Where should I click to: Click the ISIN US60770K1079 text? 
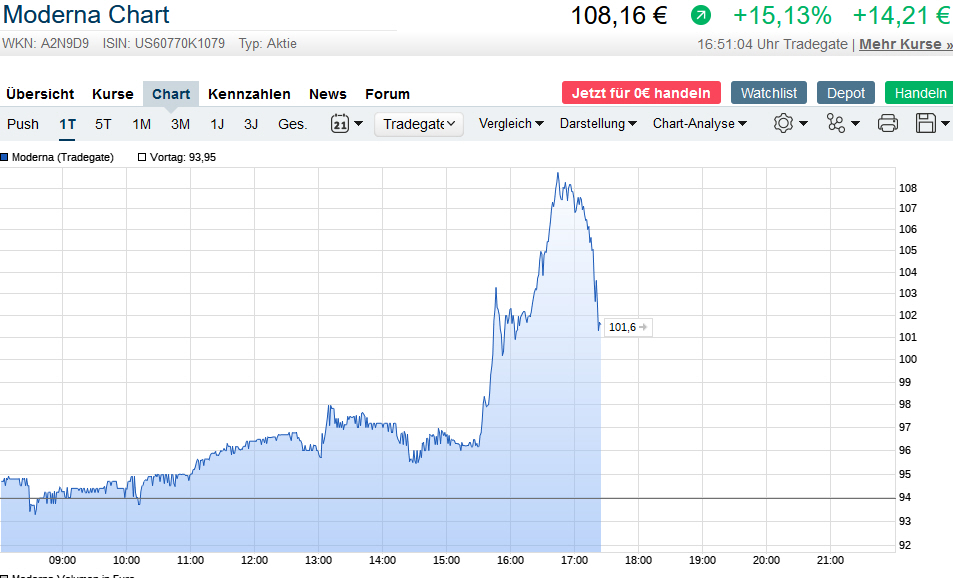pos(163,44)
